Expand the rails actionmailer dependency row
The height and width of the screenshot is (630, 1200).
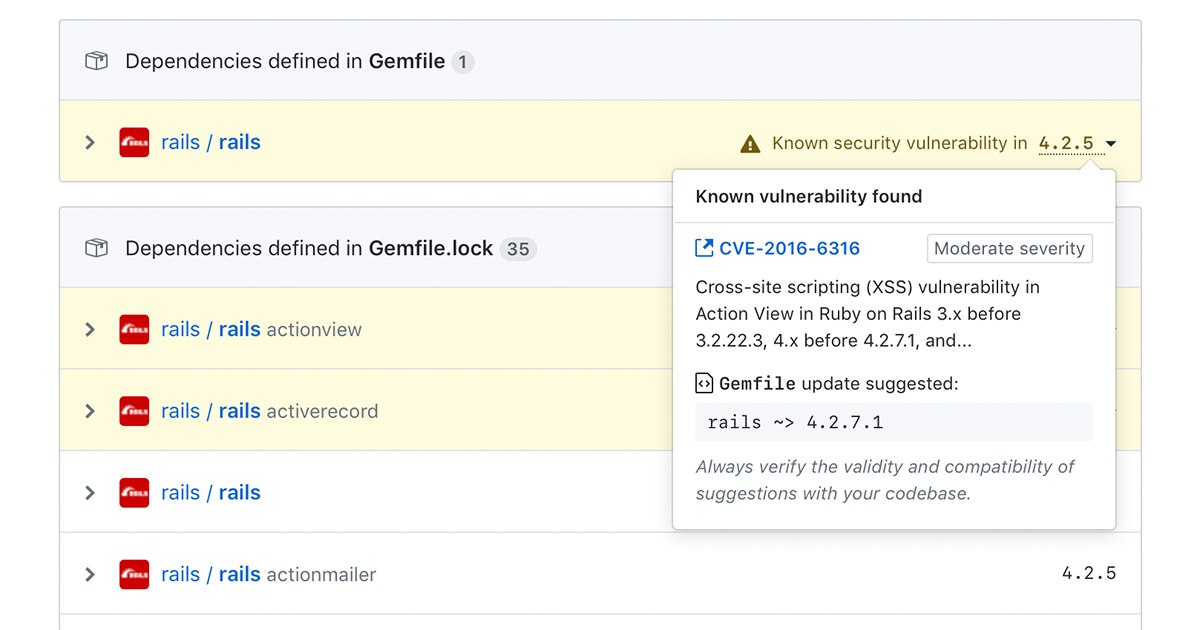(x=90, y=574)
